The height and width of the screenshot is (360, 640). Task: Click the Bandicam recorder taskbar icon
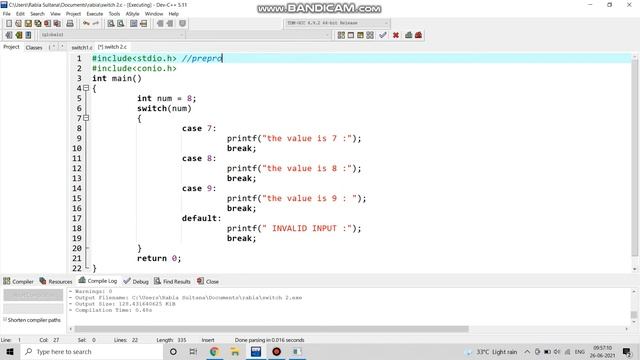coord(276,351)
